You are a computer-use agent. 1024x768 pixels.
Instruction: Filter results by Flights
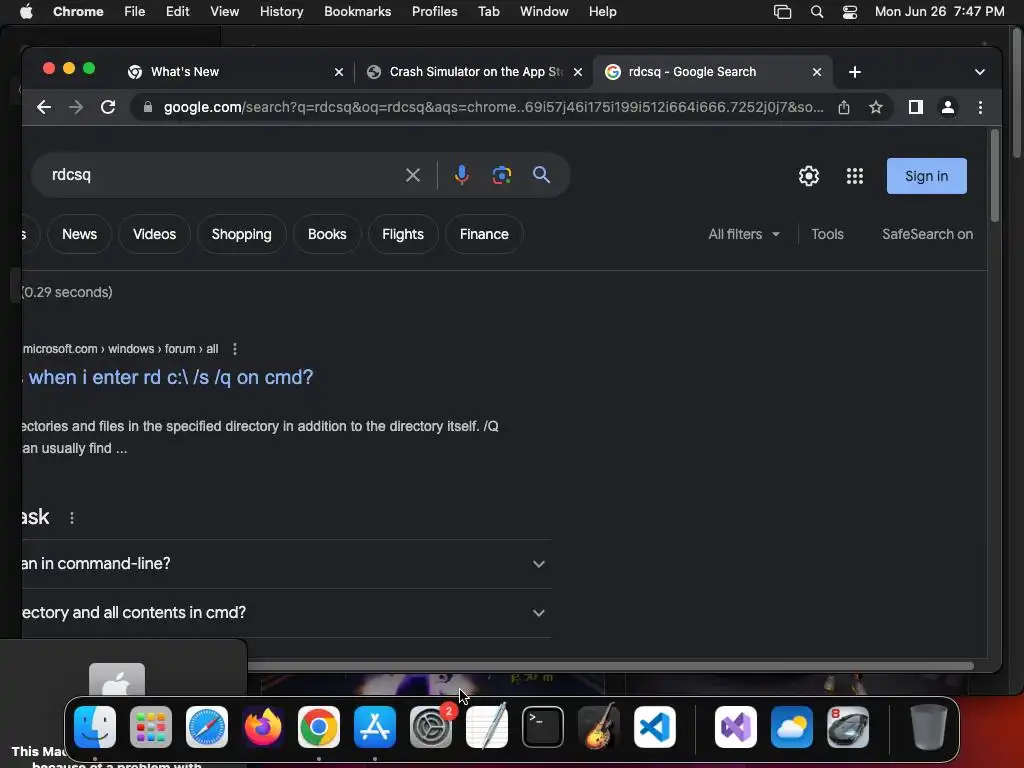403,234
